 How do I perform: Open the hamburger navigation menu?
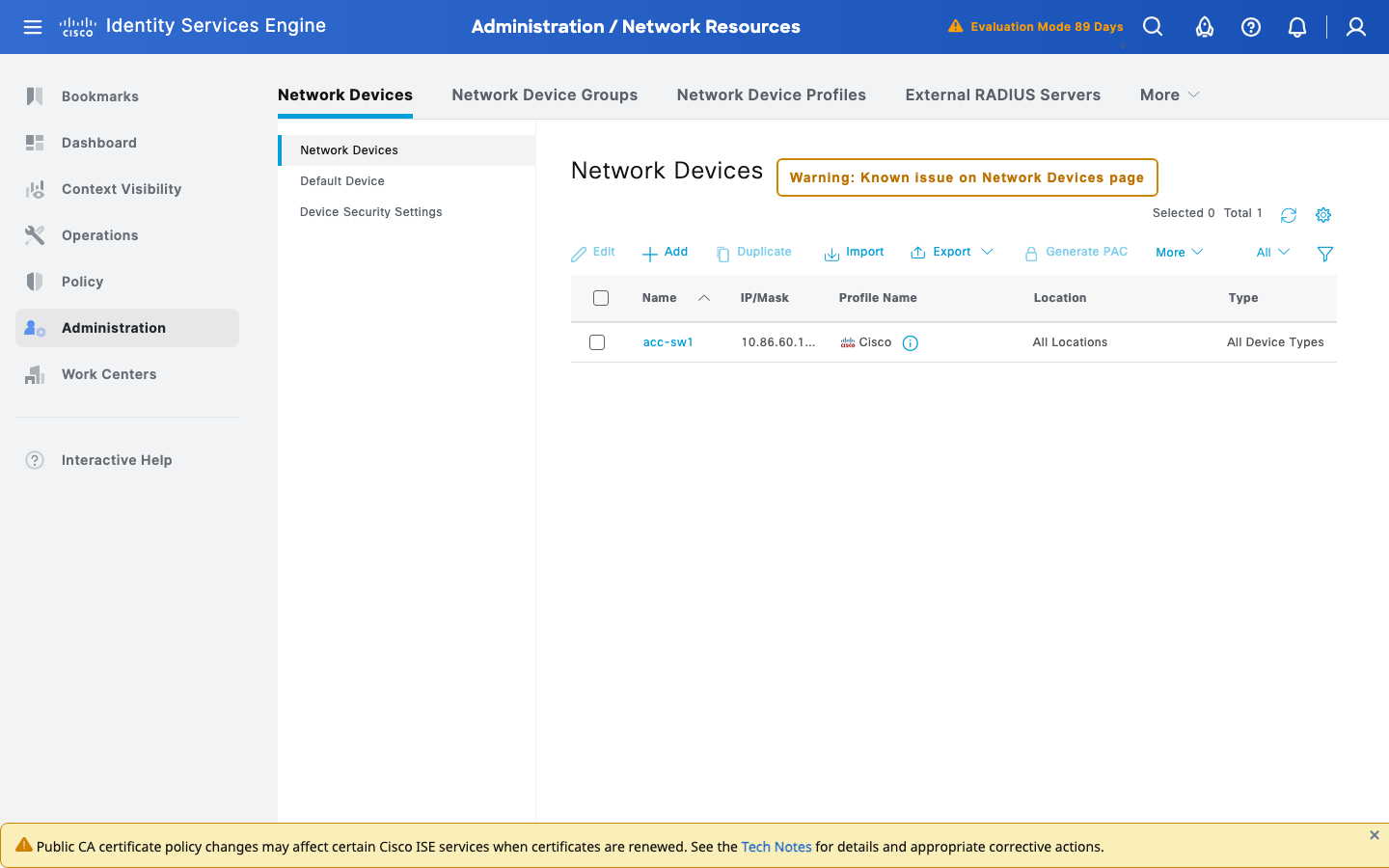click(x=33, y=27)
